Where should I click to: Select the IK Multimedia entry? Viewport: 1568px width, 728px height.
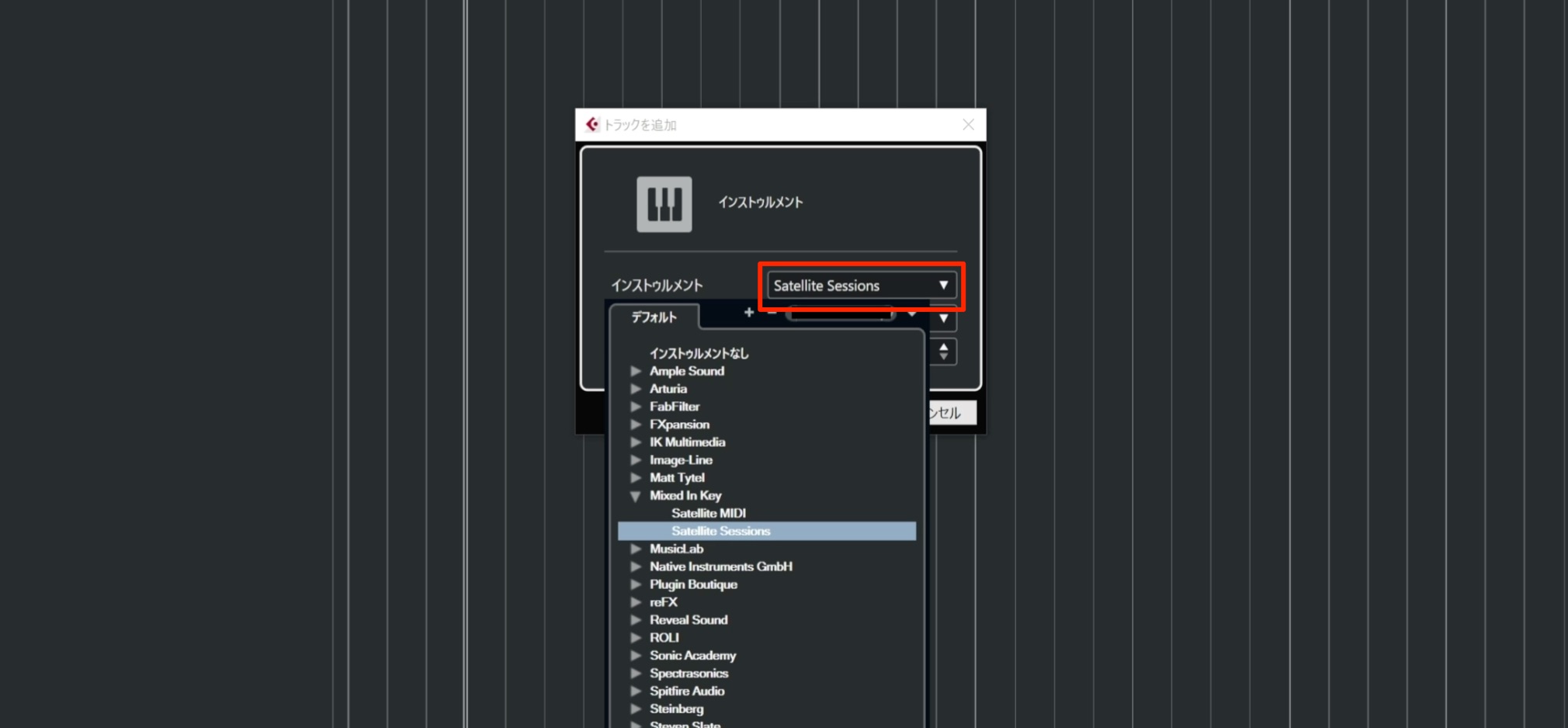coord(687,442)
